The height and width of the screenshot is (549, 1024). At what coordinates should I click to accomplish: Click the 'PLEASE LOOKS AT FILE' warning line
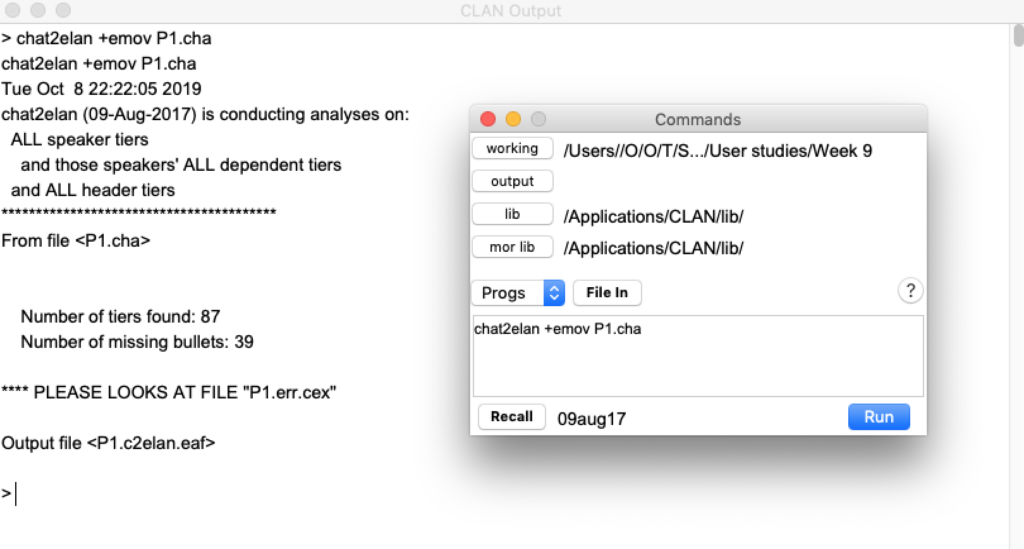point(169,392)
